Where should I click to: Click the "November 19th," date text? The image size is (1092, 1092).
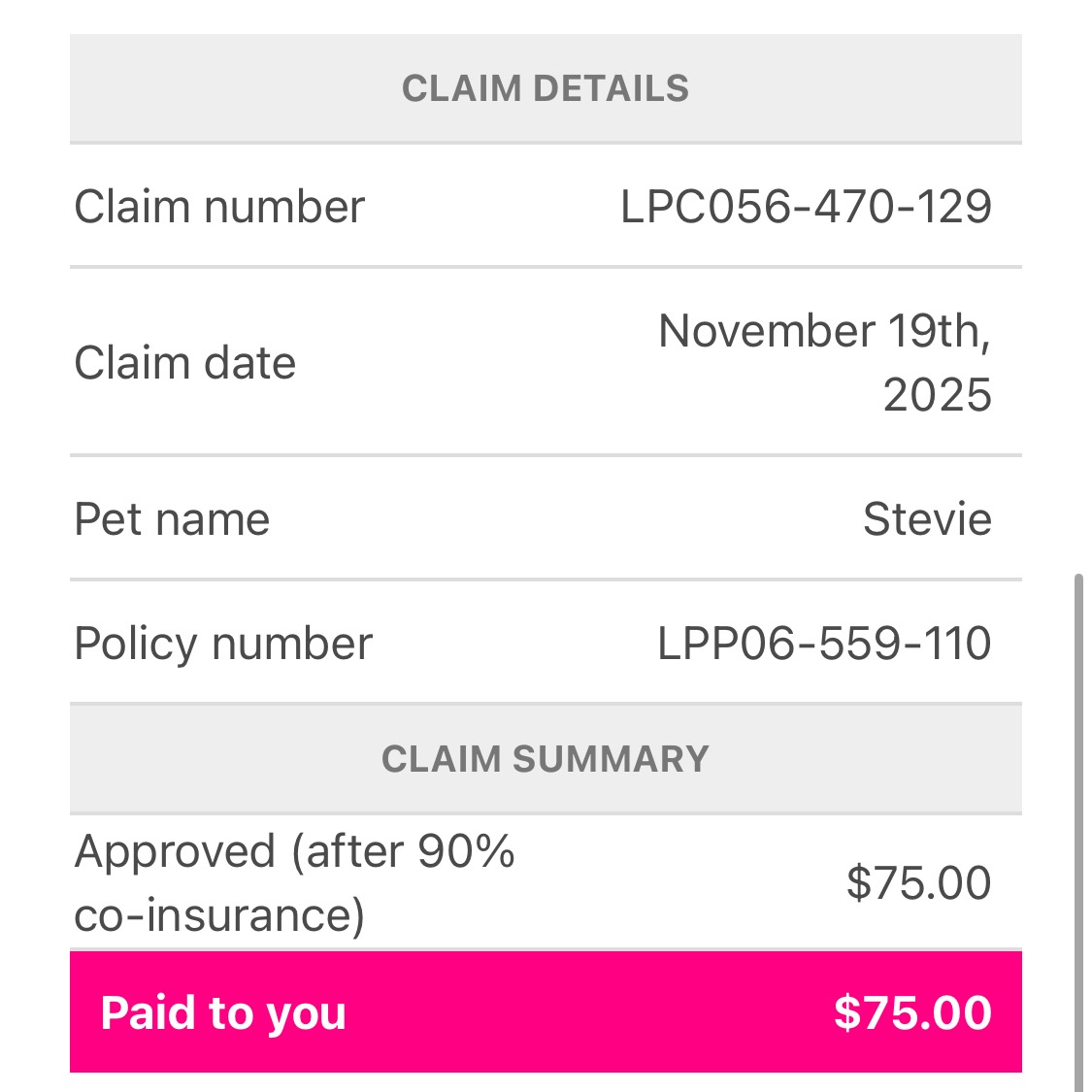[x=824, y=331]
